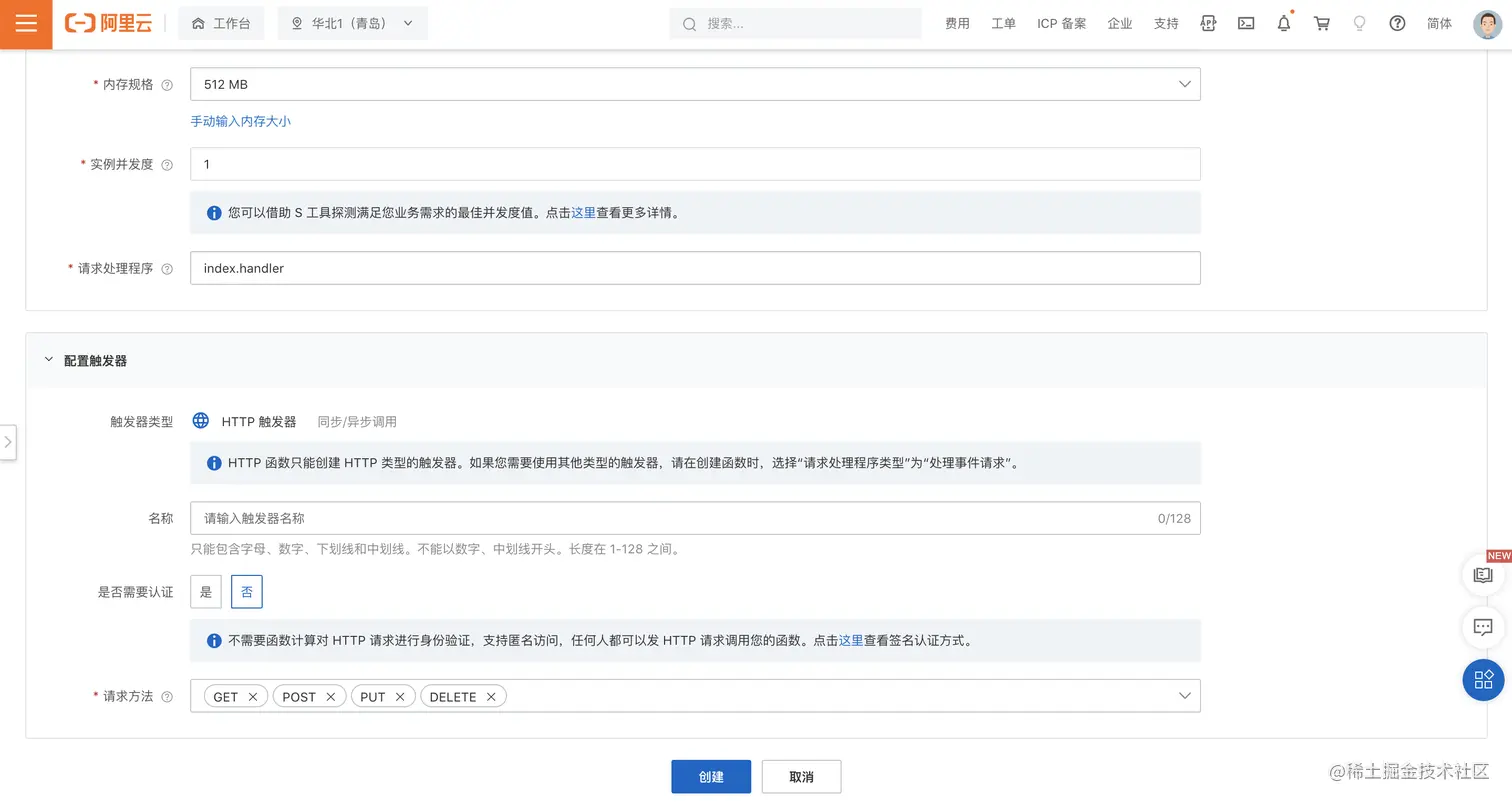The width and height of the screenshot is (1512, 804).
Task: Open the 支持 menu
Action: (x=1166, y=24)
